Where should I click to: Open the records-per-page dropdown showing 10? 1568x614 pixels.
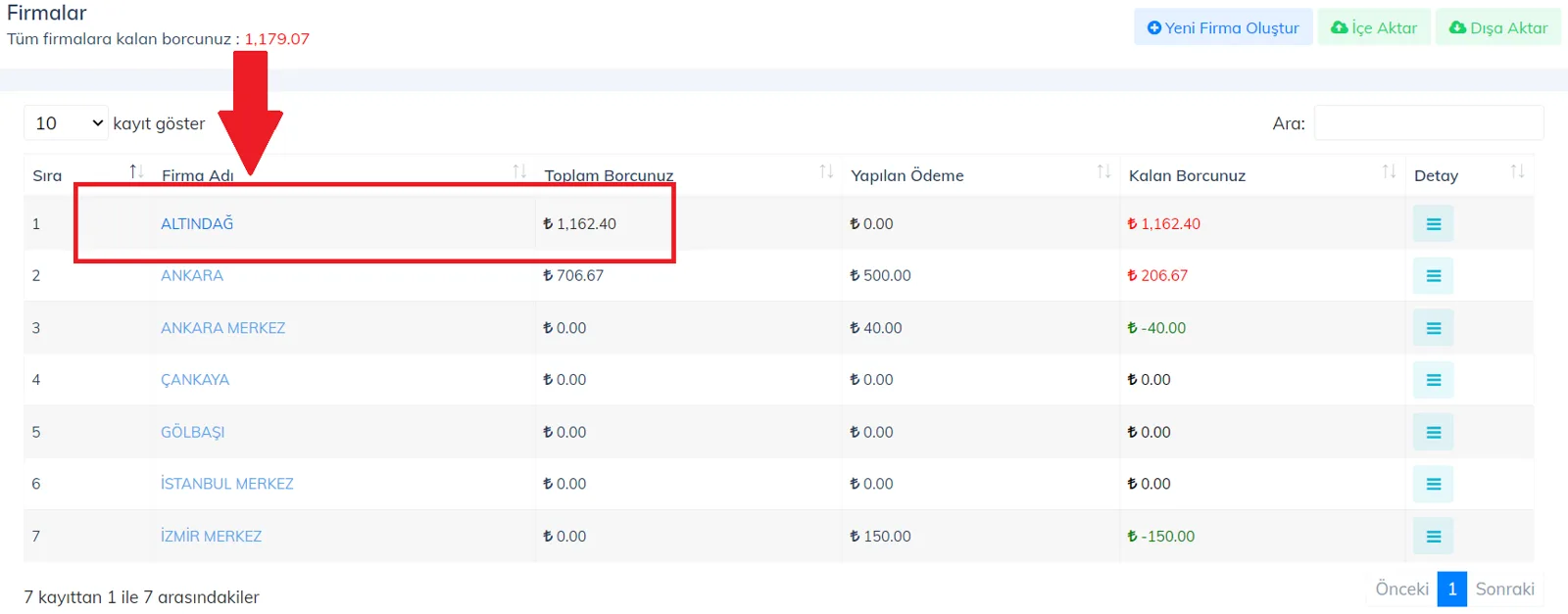pos(66,123)
